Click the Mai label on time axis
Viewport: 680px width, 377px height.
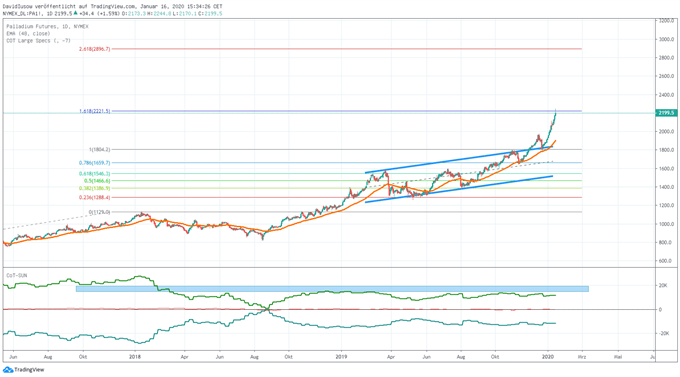(618, 357)
